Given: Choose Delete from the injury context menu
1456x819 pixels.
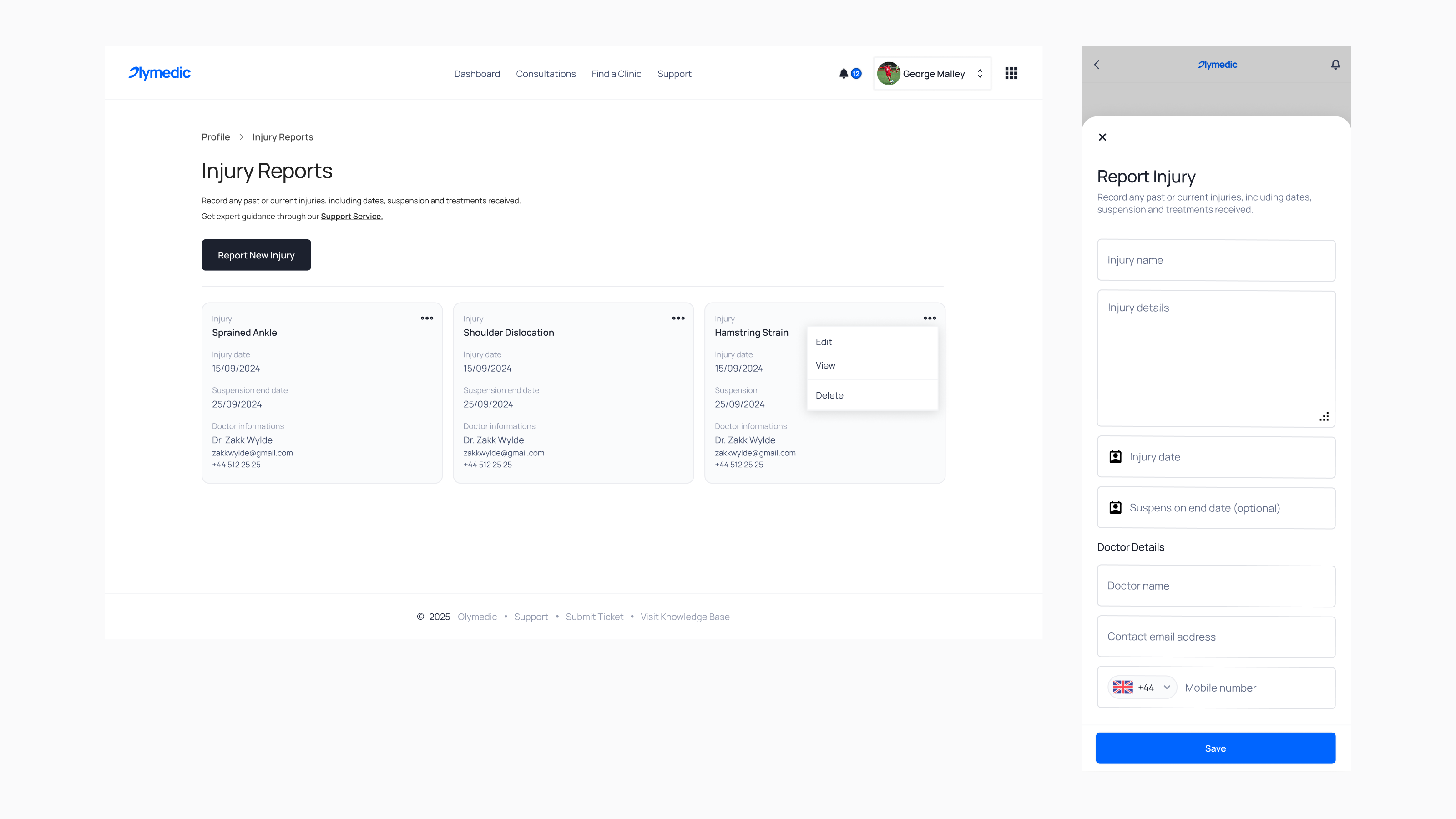Looking at the screenshot, I should click(x=872, y=396).
